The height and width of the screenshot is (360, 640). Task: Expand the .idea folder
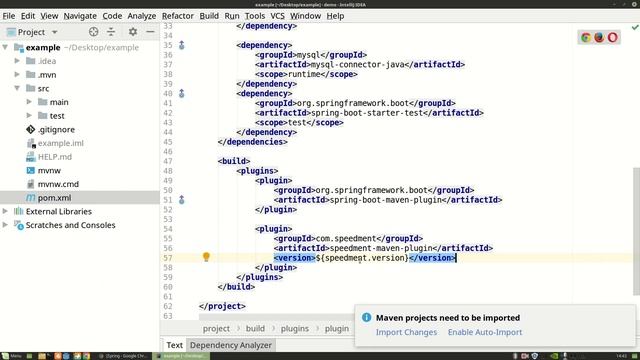pos(17,61)
